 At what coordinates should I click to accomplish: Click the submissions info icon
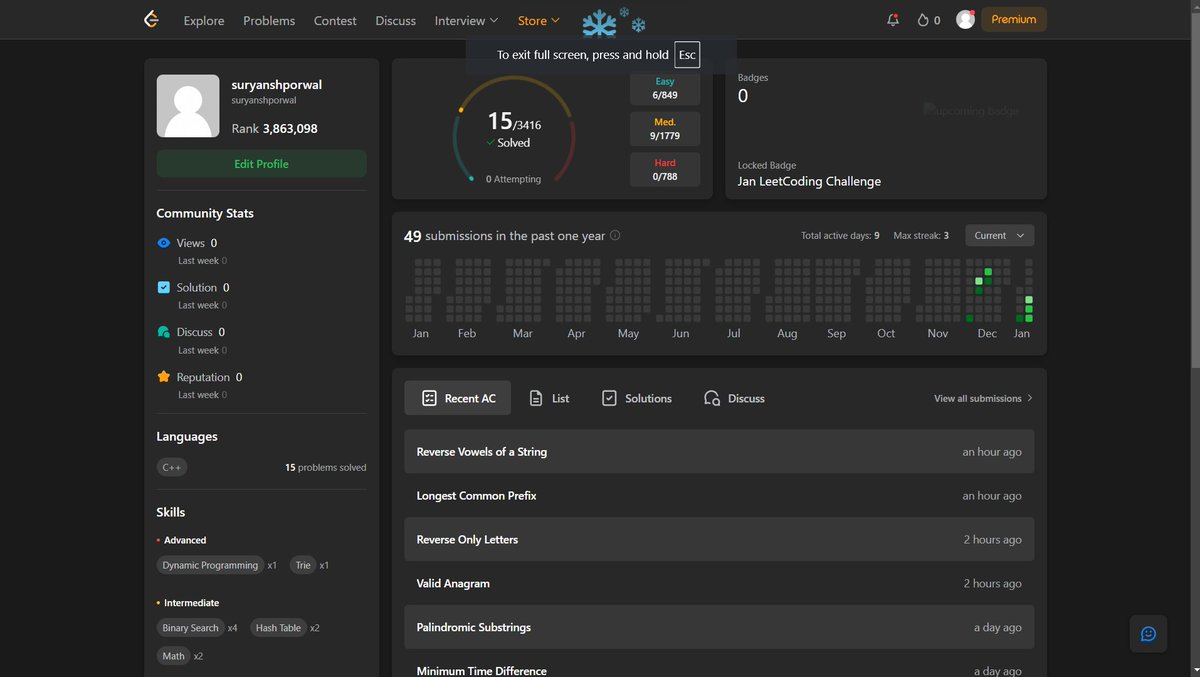(615, 236)
